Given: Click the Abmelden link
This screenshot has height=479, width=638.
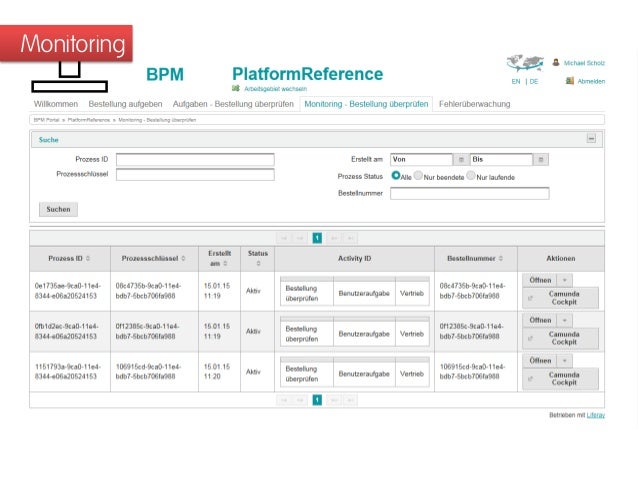Looking at the screenshot, I should 591,81.
